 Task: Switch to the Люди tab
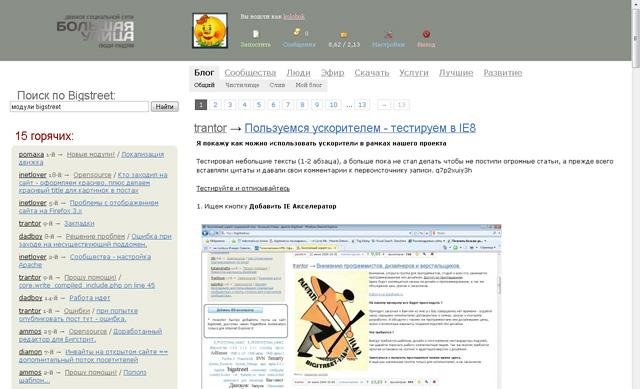pyautogui.click(x=298, y=73)
